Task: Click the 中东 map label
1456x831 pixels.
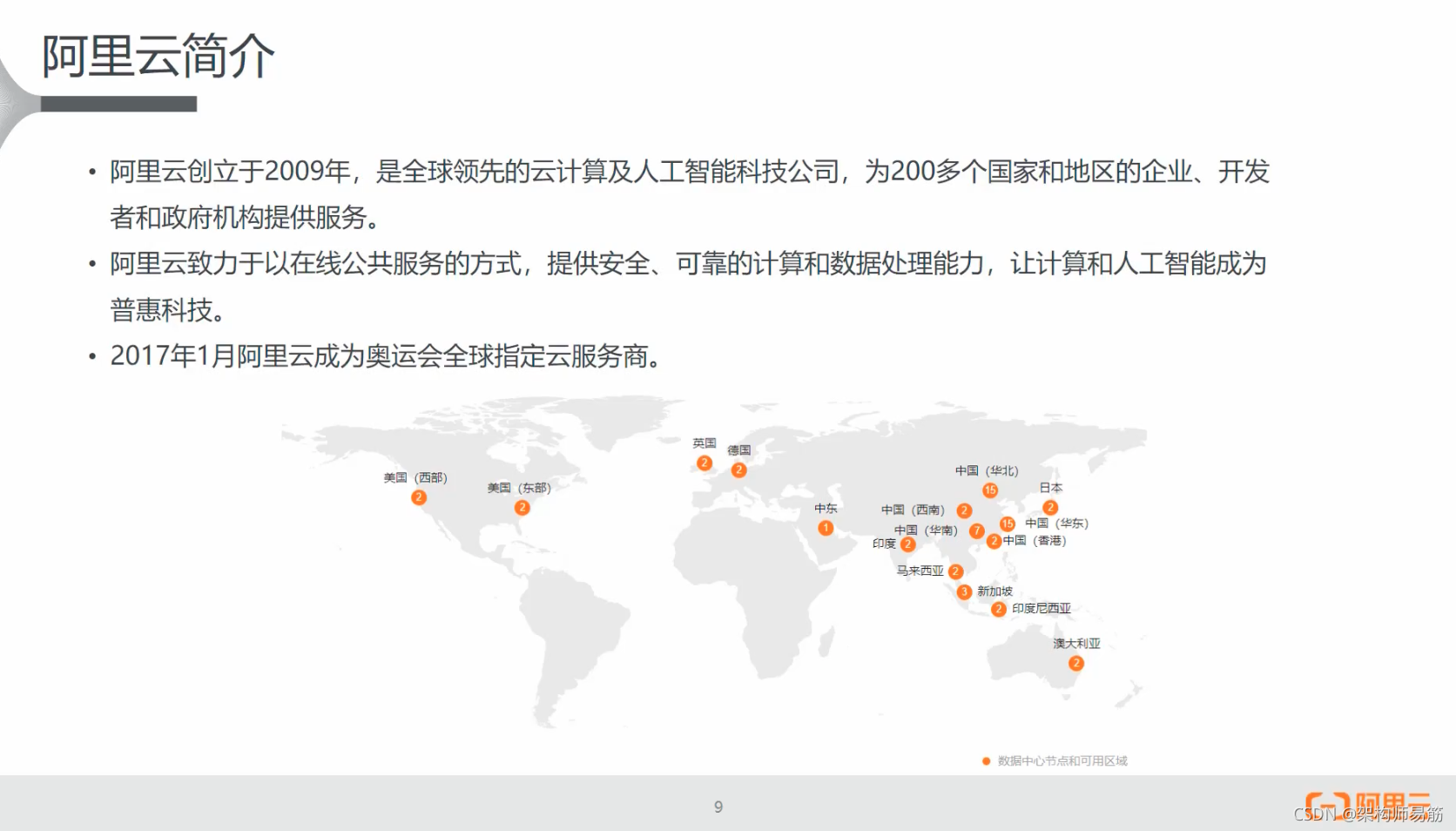Action: coord(826,508)
